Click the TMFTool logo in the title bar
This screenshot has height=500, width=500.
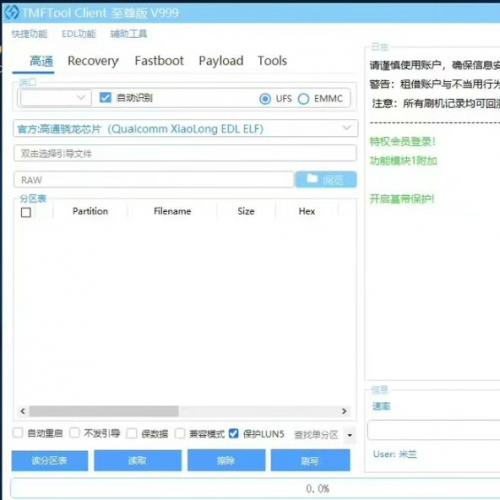[11, 13]
